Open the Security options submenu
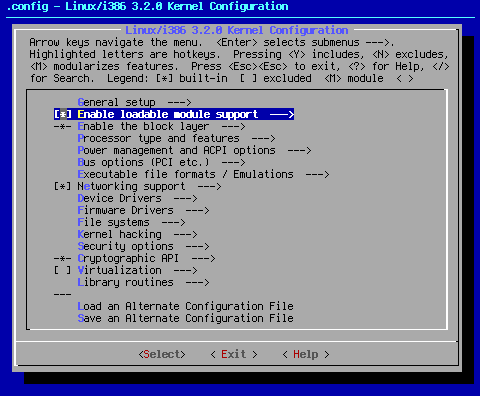 click(x=143, y=246)
